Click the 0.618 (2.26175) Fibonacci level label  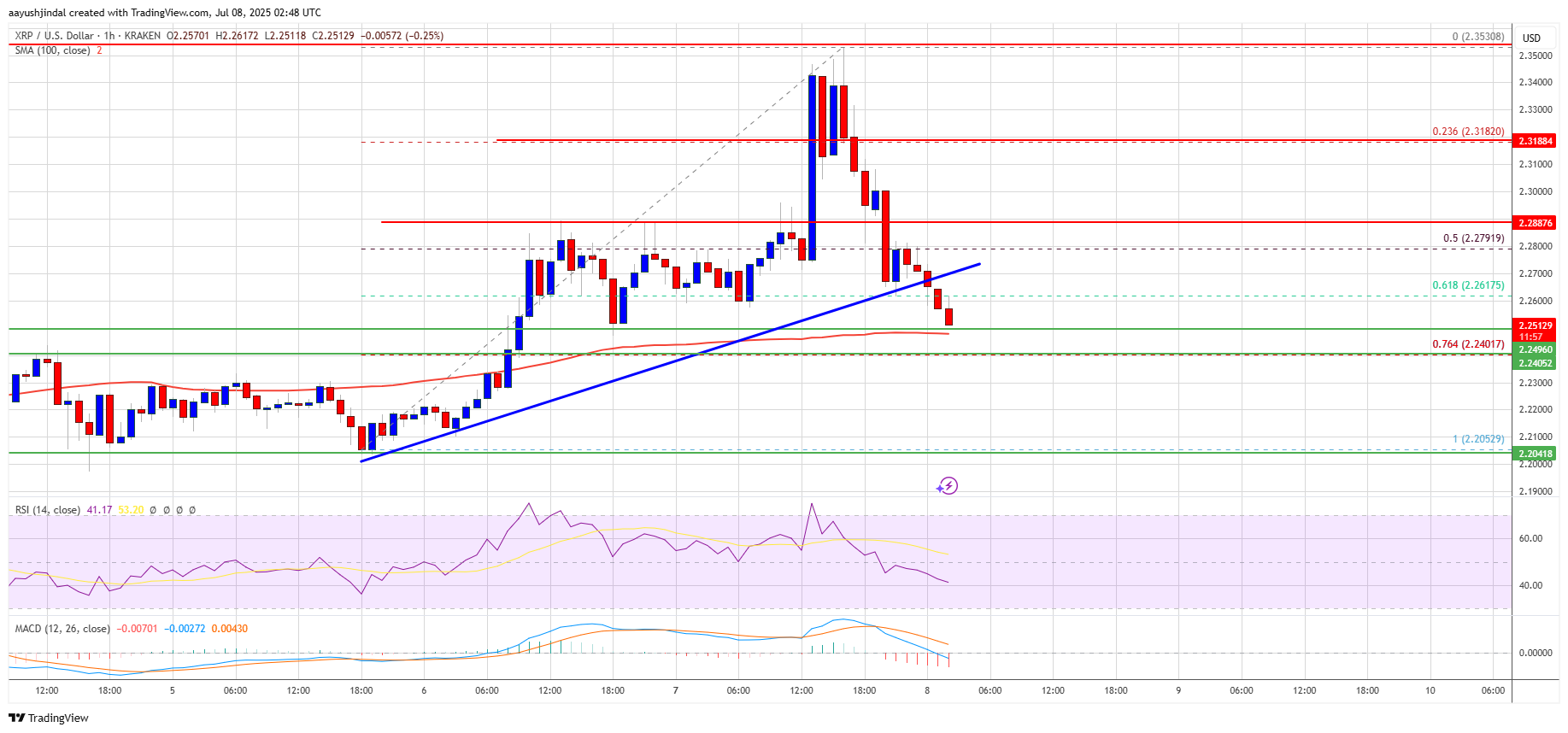[1468, 285]
